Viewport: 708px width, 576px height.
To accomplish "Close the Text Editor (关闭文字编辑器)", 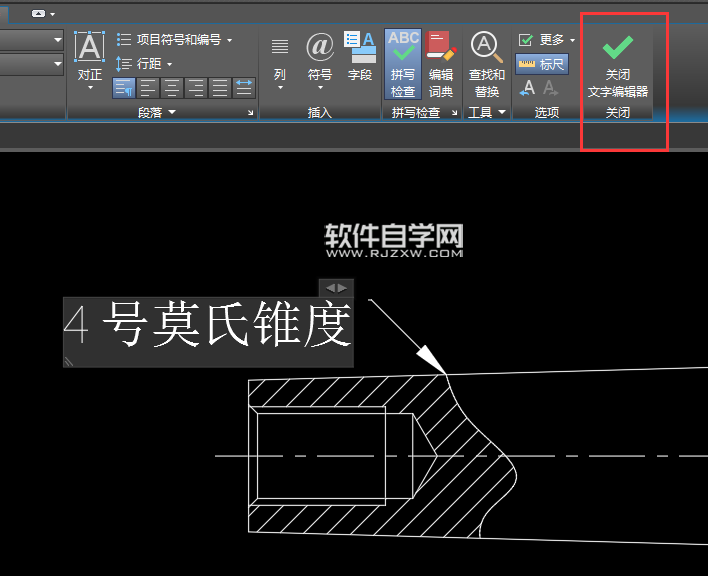I will tap(618, 65).
